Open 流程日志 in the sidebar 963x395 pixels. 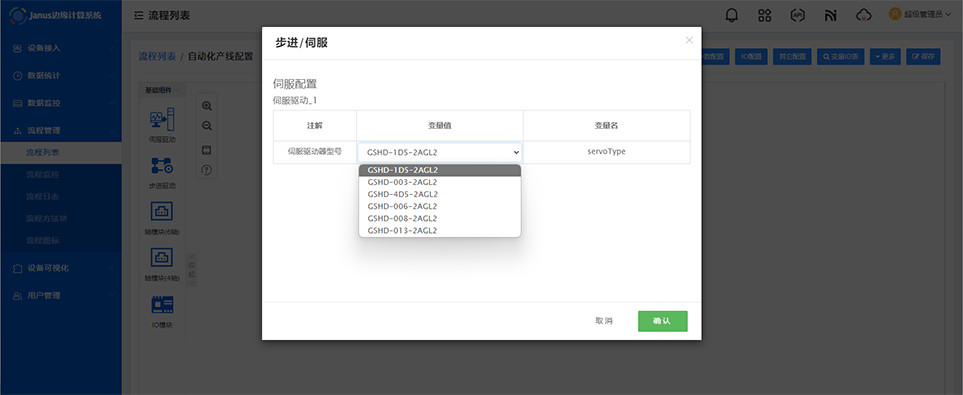[61, 197]
